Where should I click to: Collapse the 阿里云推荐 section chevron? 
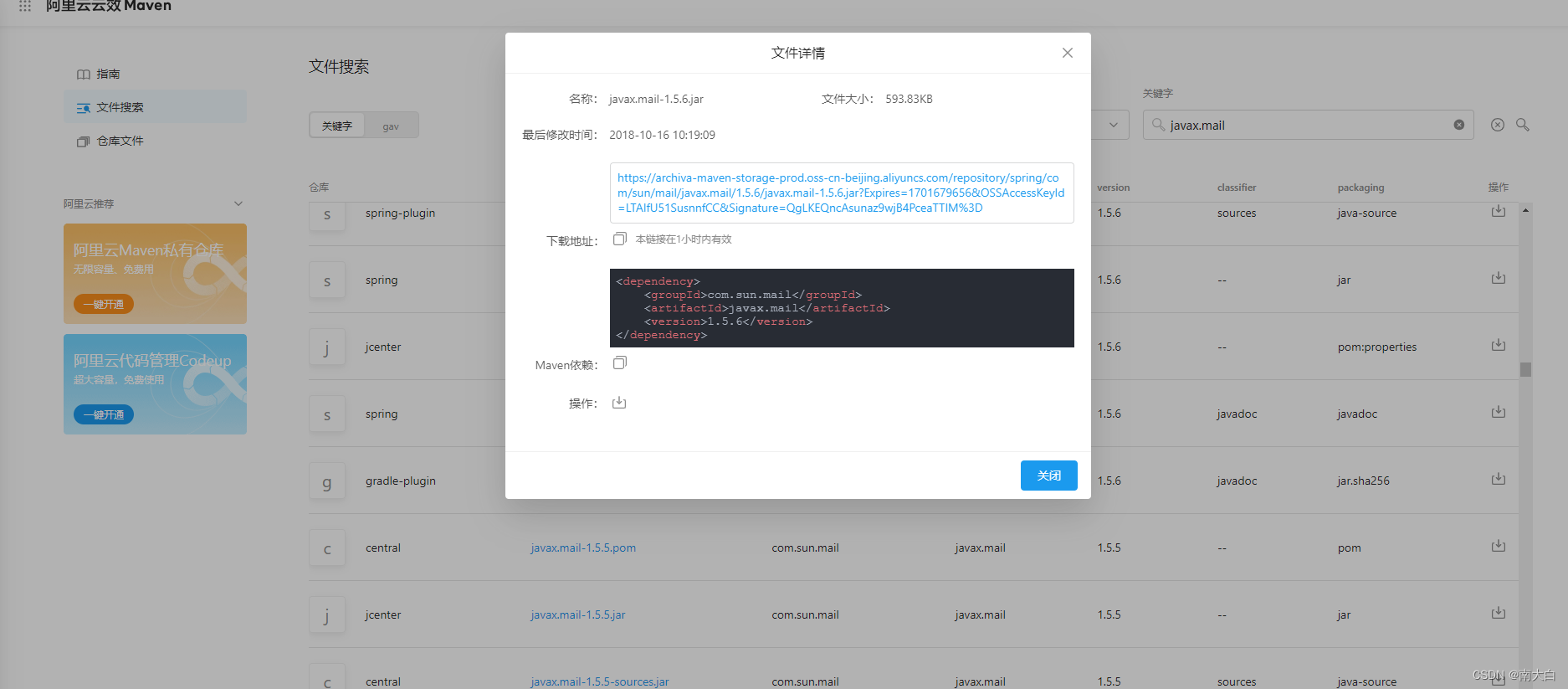238,203
